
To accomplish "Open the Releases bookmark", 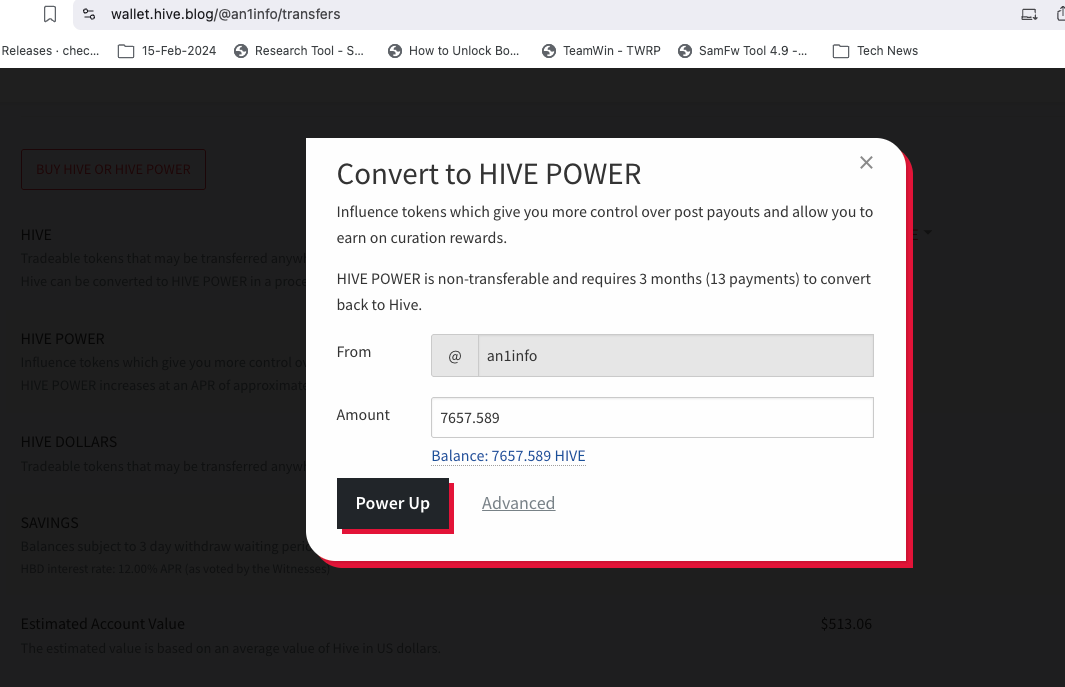I will [50, 51].
